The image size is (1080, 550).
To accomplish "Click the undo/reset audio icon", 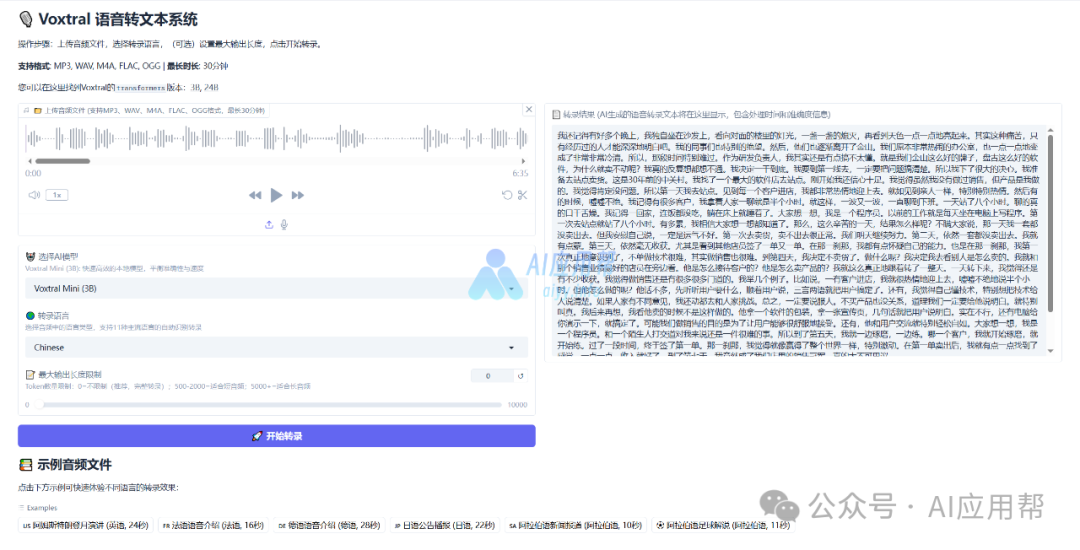I will (507, 195).
